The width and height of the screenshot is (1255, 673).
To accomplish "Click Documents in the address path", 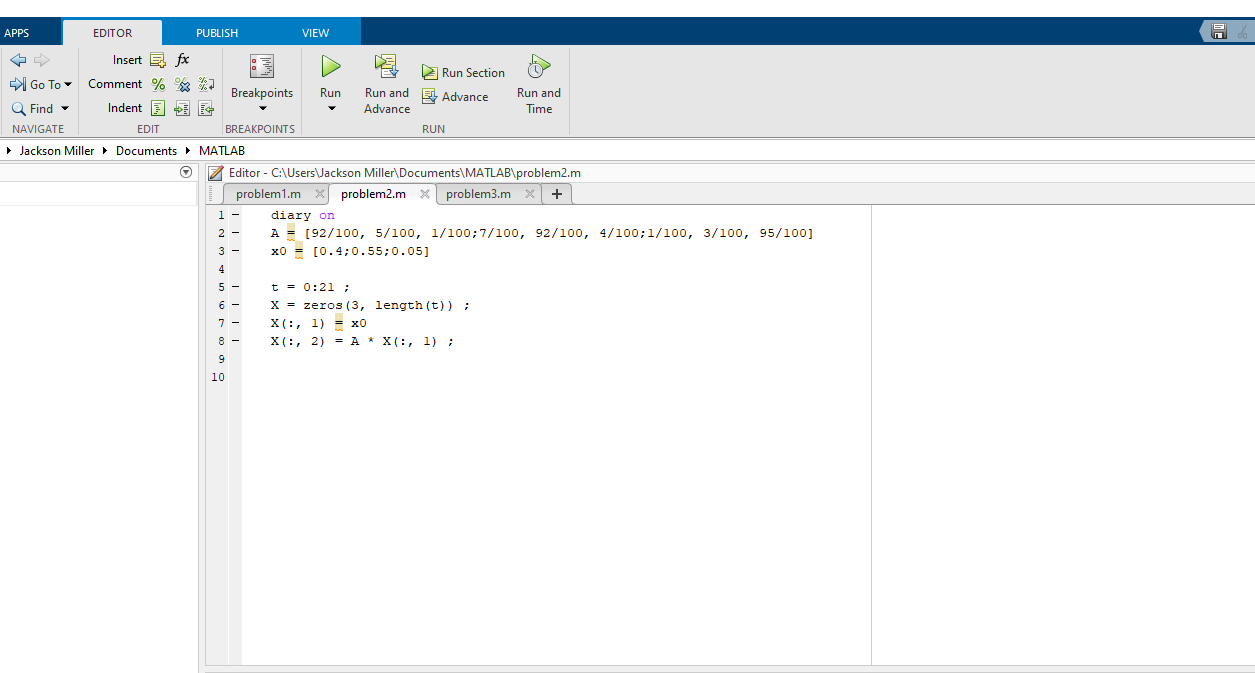I will point(146,151).
